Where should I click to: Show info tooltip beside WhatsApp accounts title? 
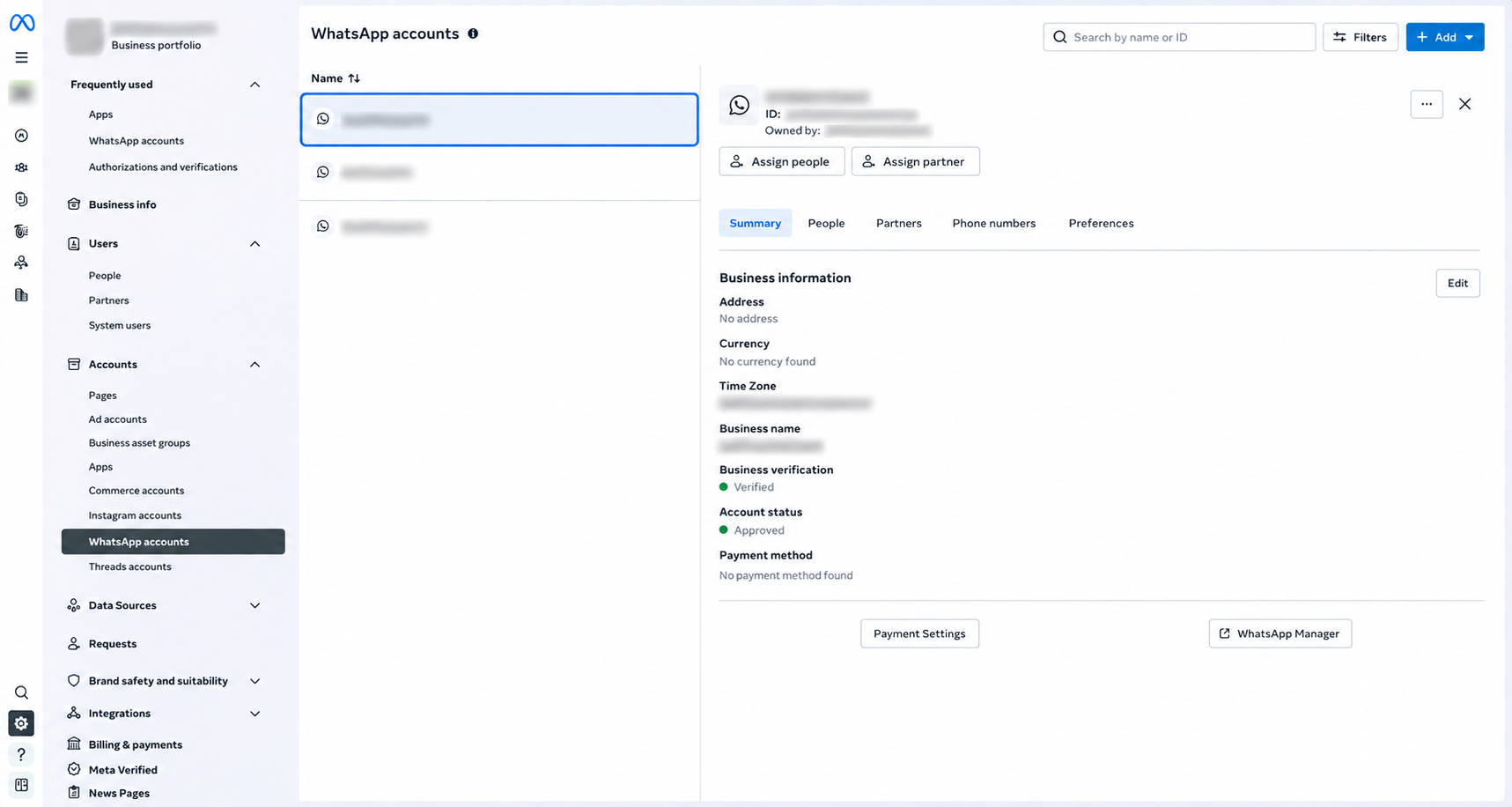pos(473,33)
